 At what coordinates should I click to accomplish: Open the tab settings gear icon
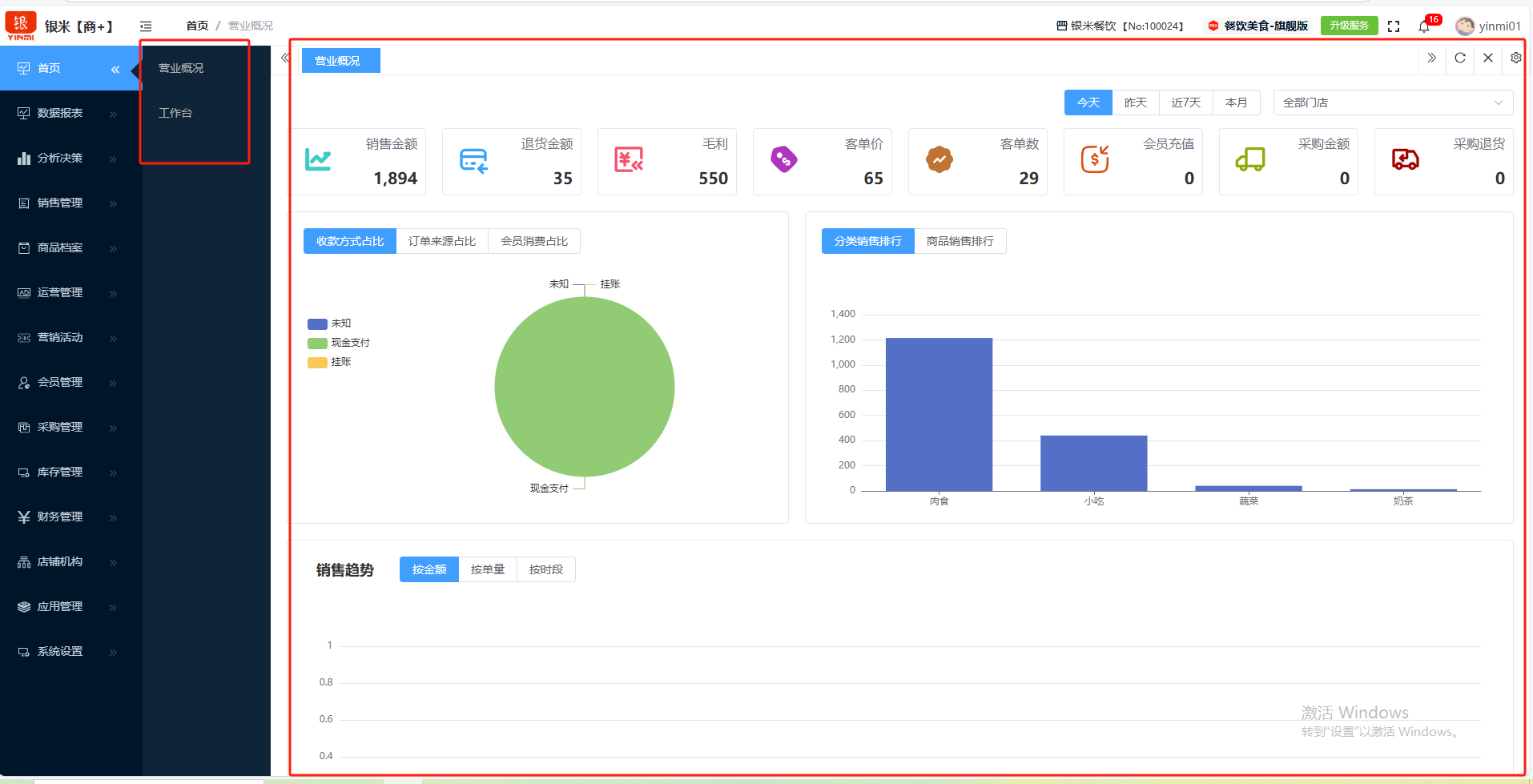tap(1515, 58)
